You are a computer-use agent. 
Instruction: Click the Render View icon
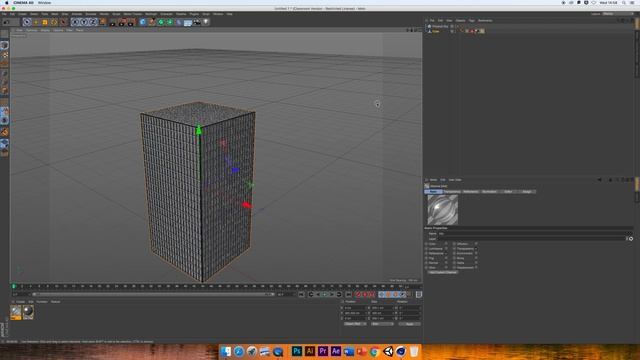[x=113, y=22]
